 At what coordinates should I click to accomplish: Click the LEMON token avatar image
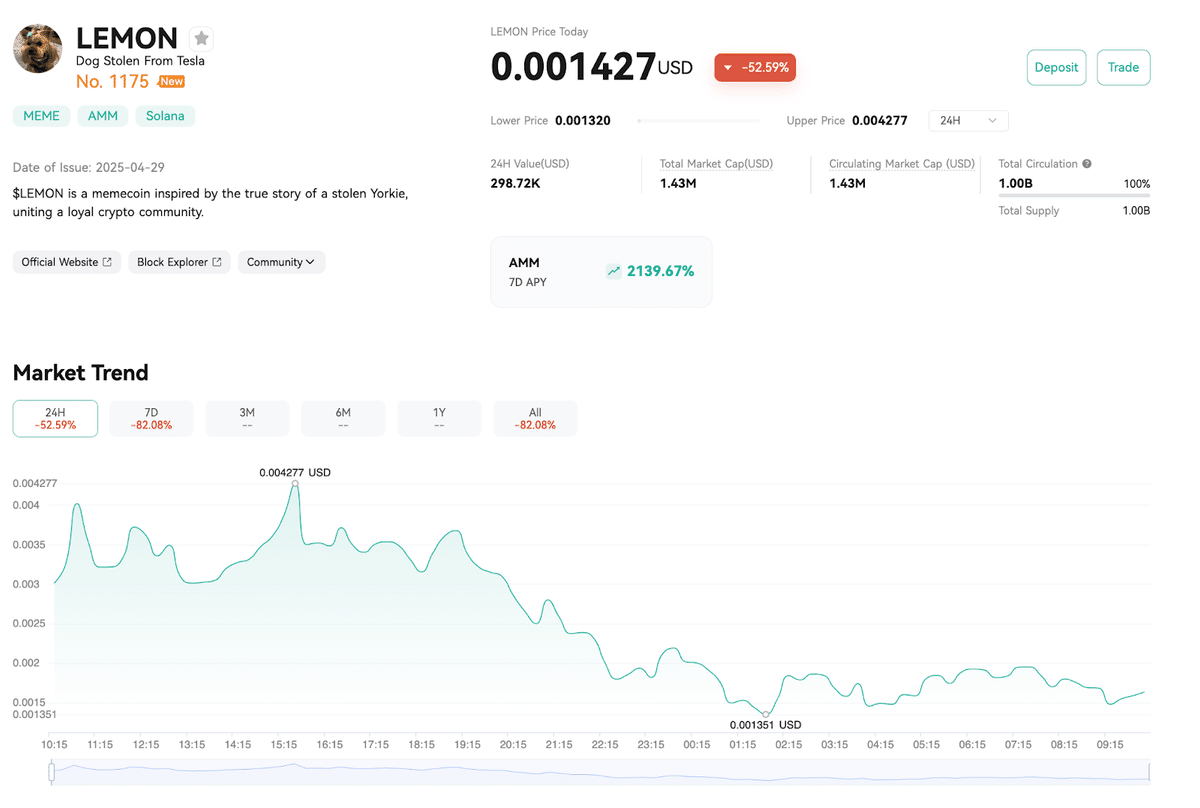37,48
